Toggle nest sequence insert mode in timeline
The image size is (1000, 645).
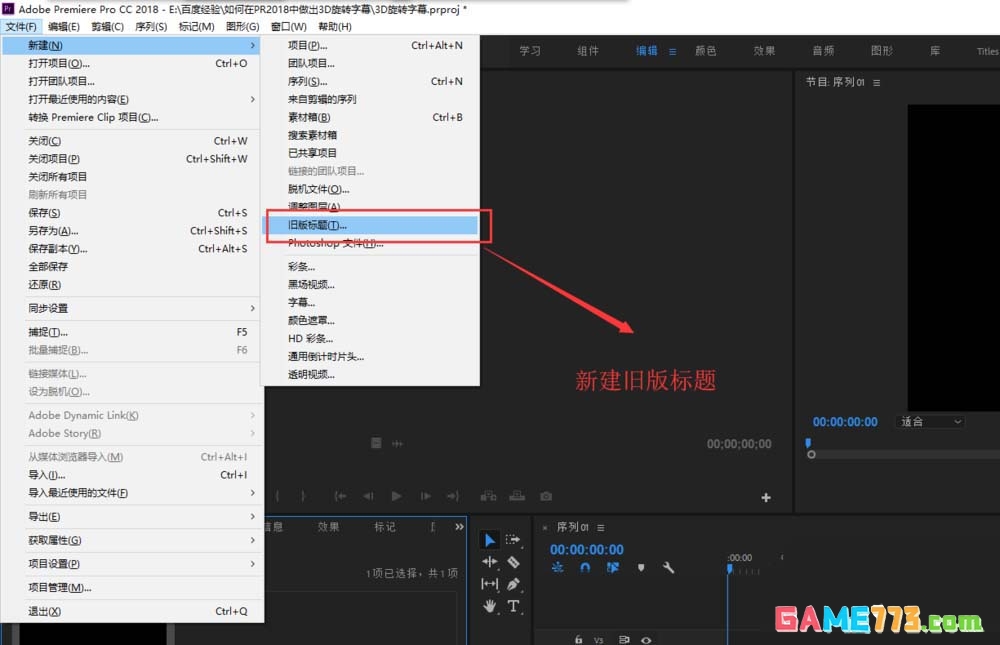click(x=557, y=567)
